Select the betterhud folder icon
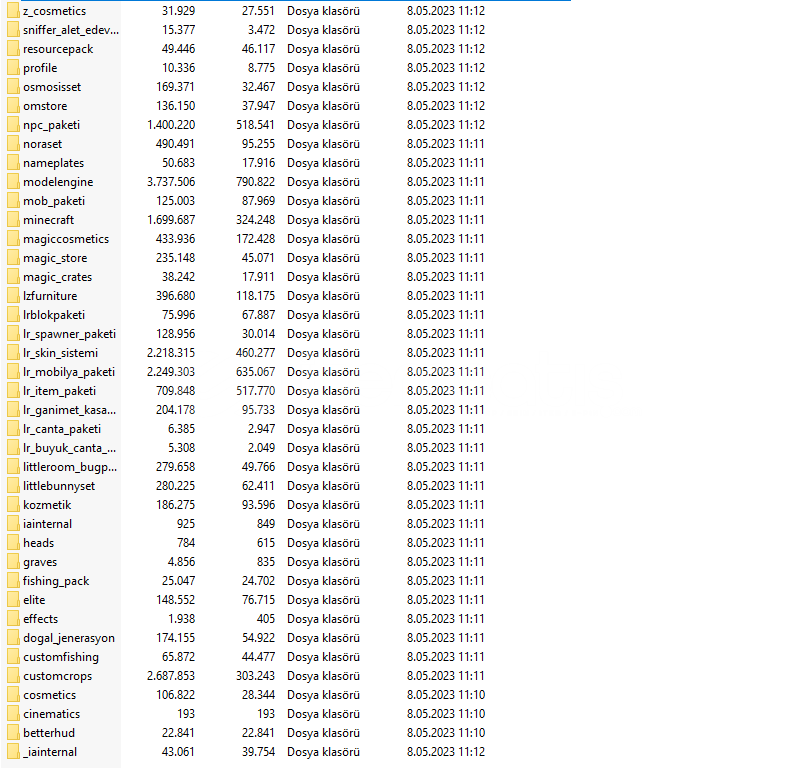 point(13,733)
